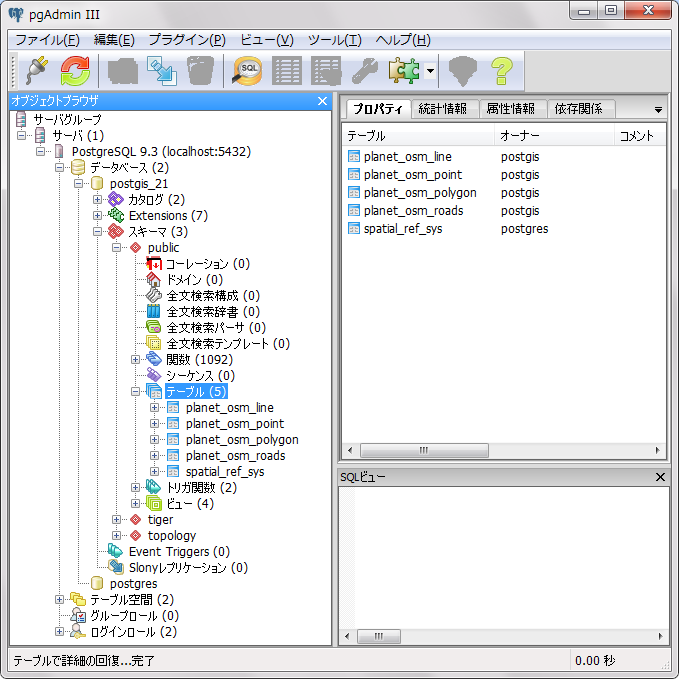Click right arrow of properties list scrollbar
The height and width of the screenshot is (679, 679).
tap(658, 450)
